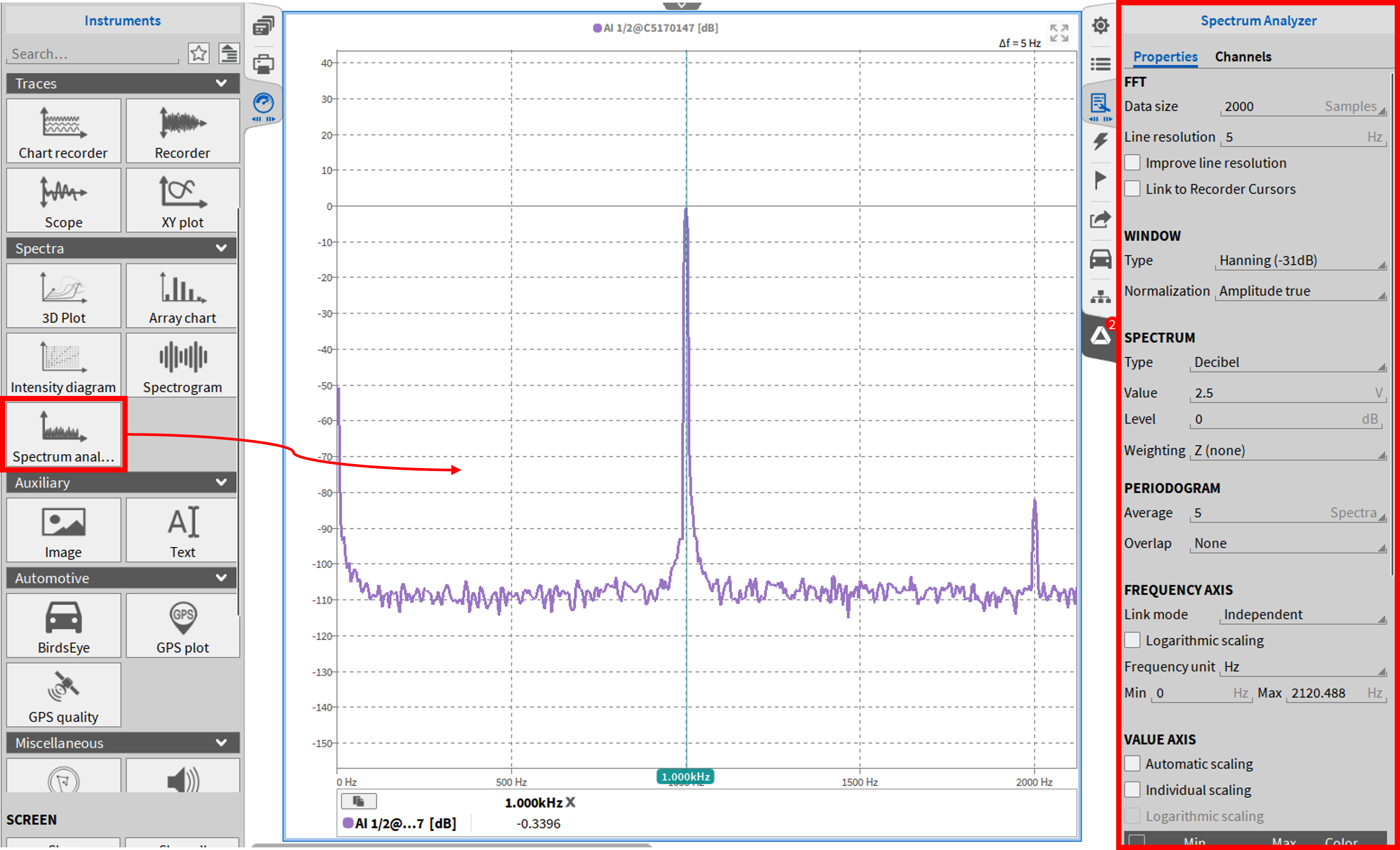Open the settings gear icon

click(1100, 25)
